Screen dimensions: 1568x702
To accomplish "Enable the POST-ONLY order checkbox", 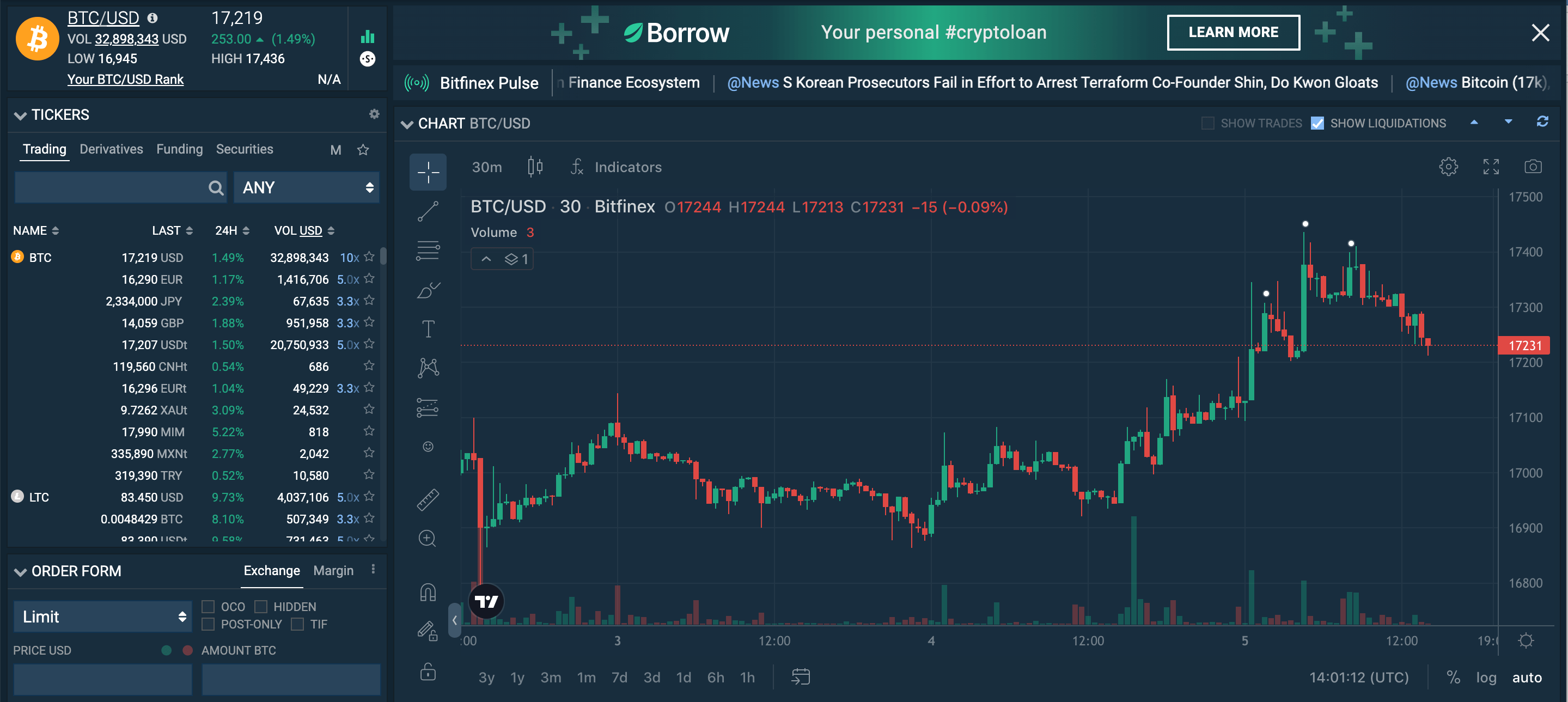I will point(207,624).
